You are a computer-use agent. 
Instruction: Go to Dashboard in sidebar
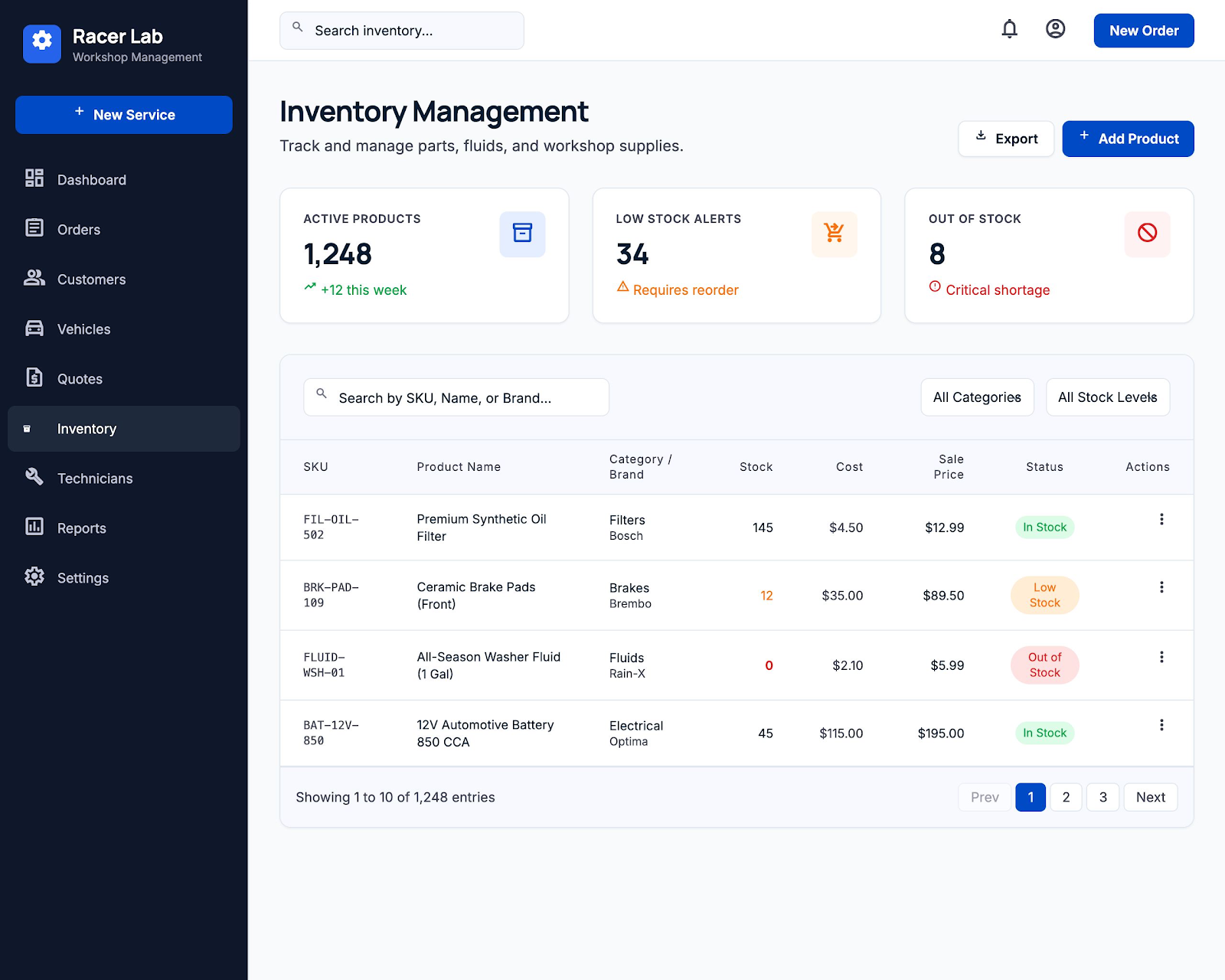coord(124,180)
